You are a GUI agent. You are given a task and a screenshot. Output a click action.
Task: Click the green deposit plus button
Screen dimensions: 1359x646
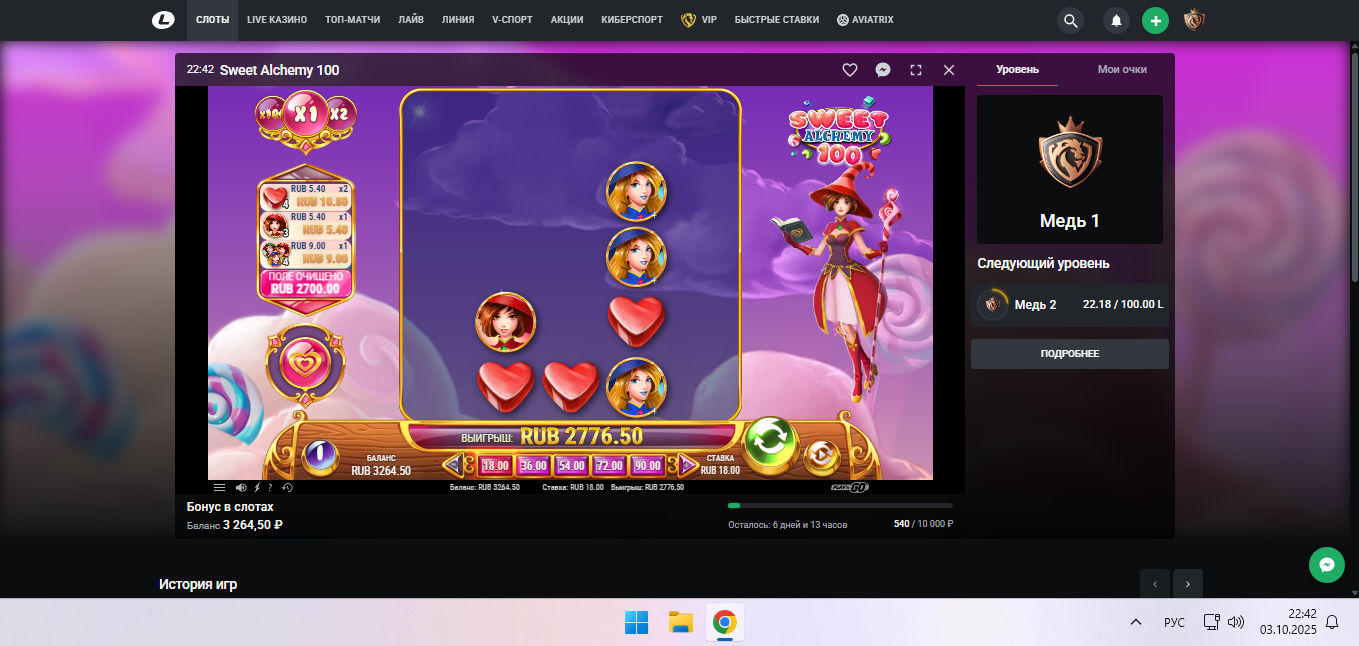[1155, 20]
